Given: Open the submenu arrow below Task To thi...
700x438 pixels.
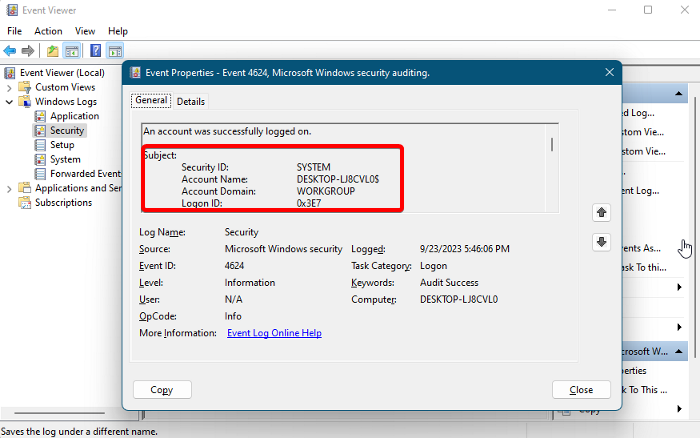Looking at the screenshot, I should (x=679, y=287).
